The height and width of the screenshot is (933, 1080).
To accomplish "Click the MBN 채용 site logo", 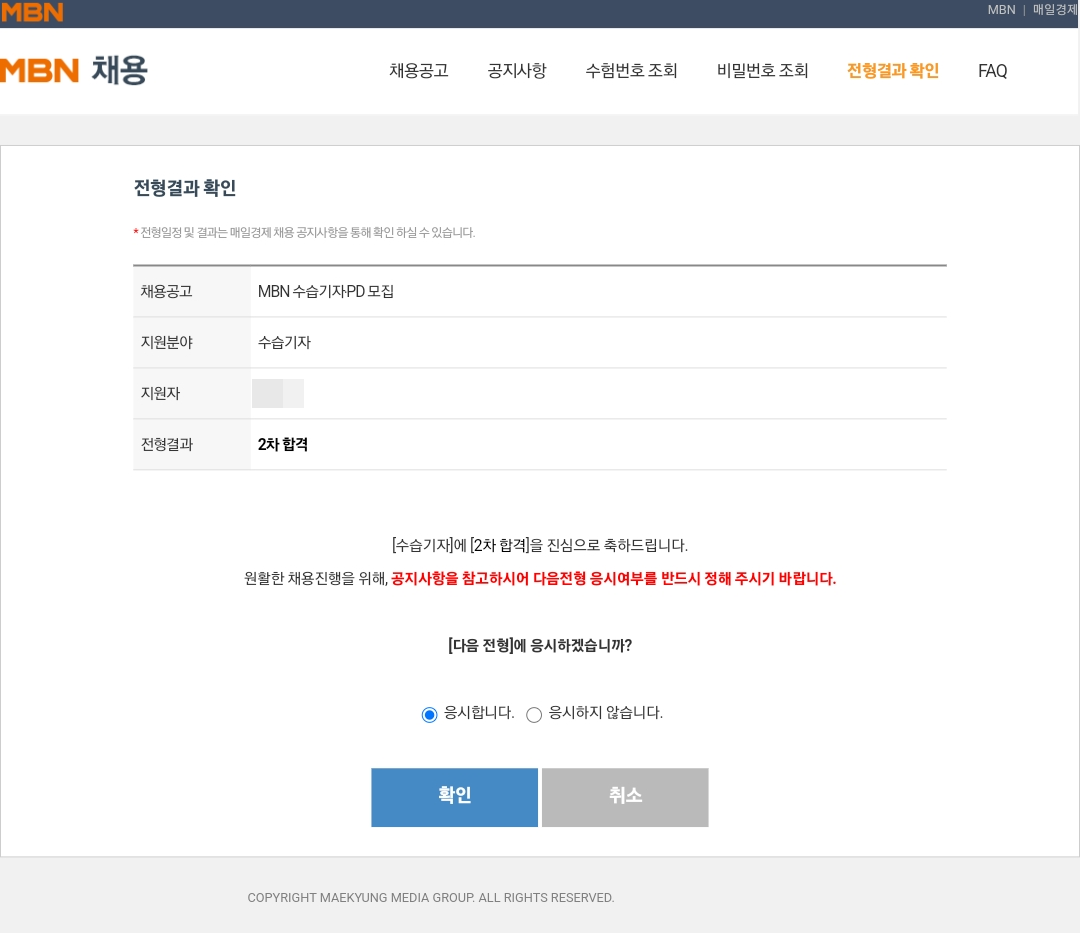I will [x=72, y=69].
